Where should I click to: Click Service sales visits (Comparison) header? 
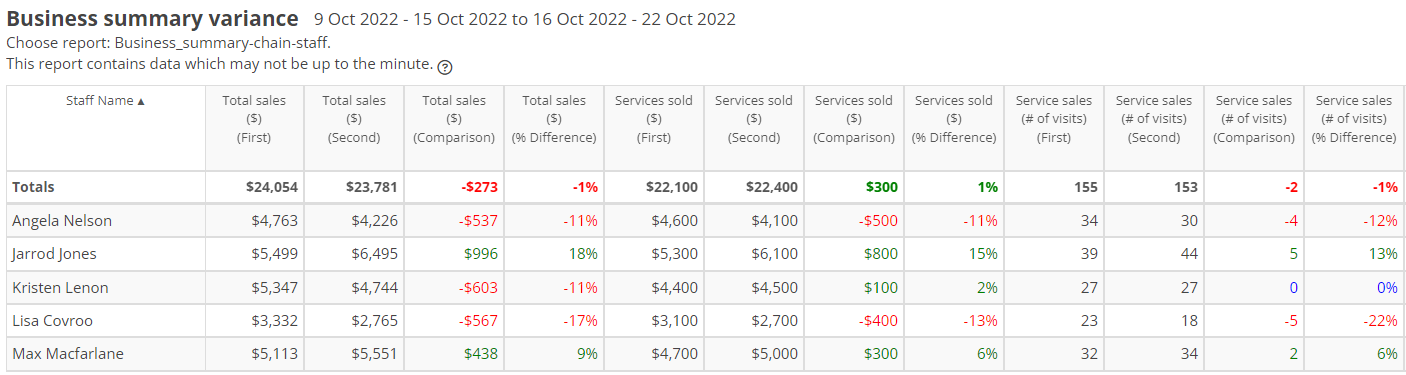[1254, 119]
